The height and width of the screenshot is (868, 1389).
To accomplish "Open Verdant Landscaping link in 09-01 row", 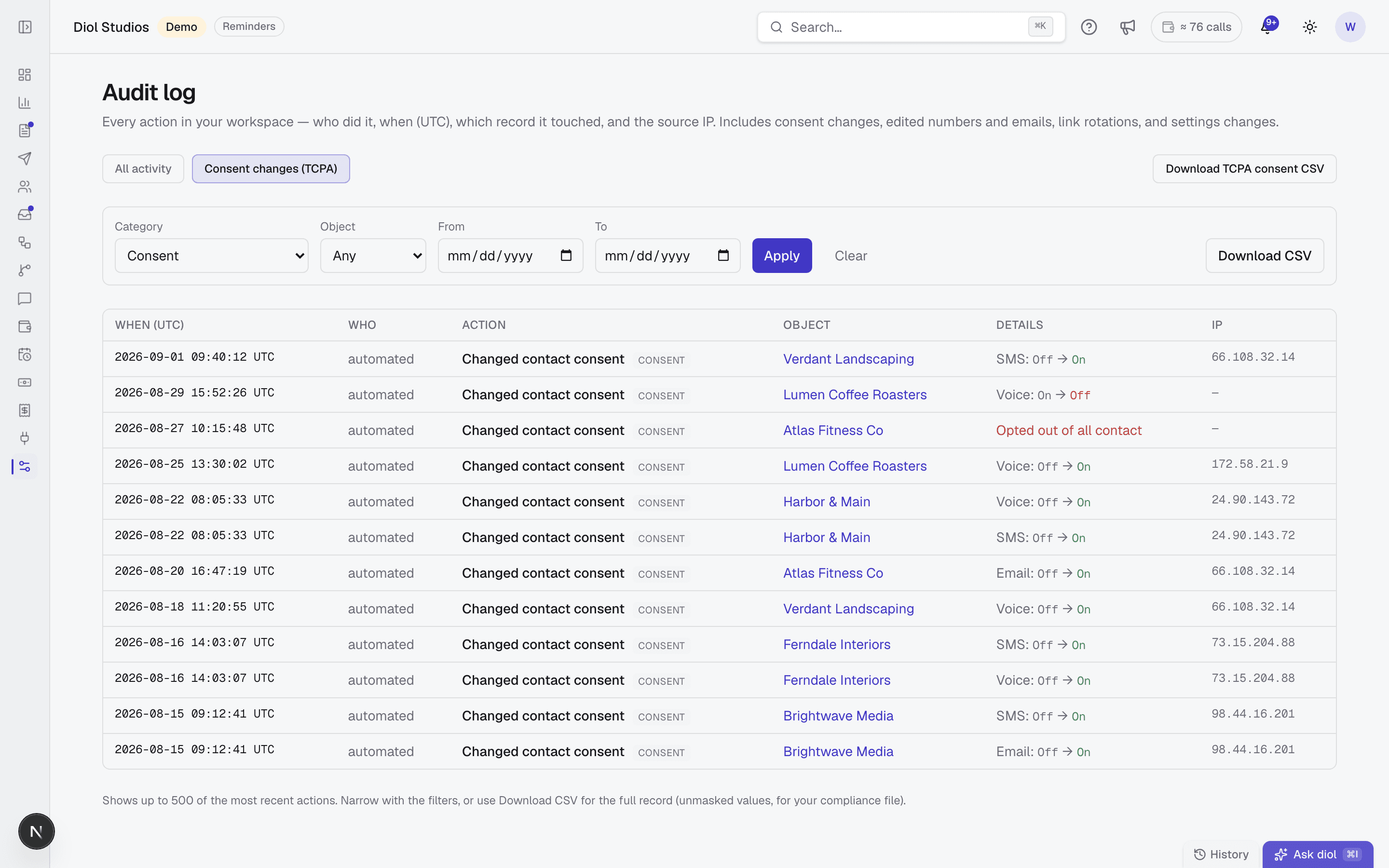I will (848, 359).
